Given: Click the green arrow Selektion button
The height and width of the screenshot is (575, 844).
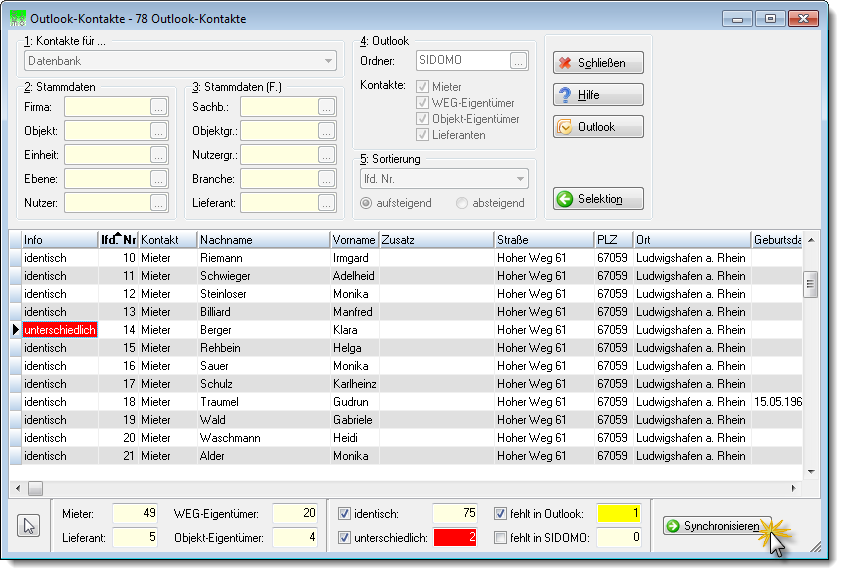Looking at the screenshot, I should [x=598, y=199].
